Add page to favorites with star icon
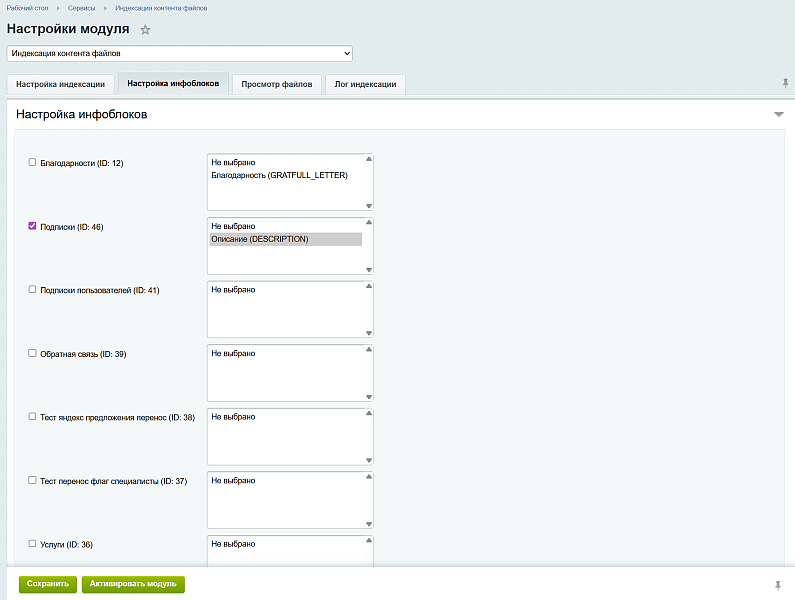This screenshot has width=795, height=600. (145, 30)
